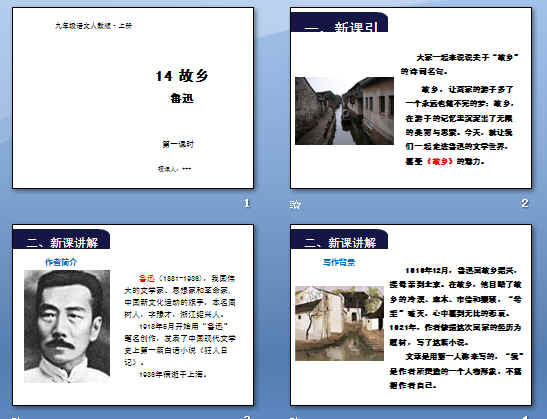The width and height of the screenshot is (547, 419).
Task: Click the blue 写作背景 label
Action: 339,262
